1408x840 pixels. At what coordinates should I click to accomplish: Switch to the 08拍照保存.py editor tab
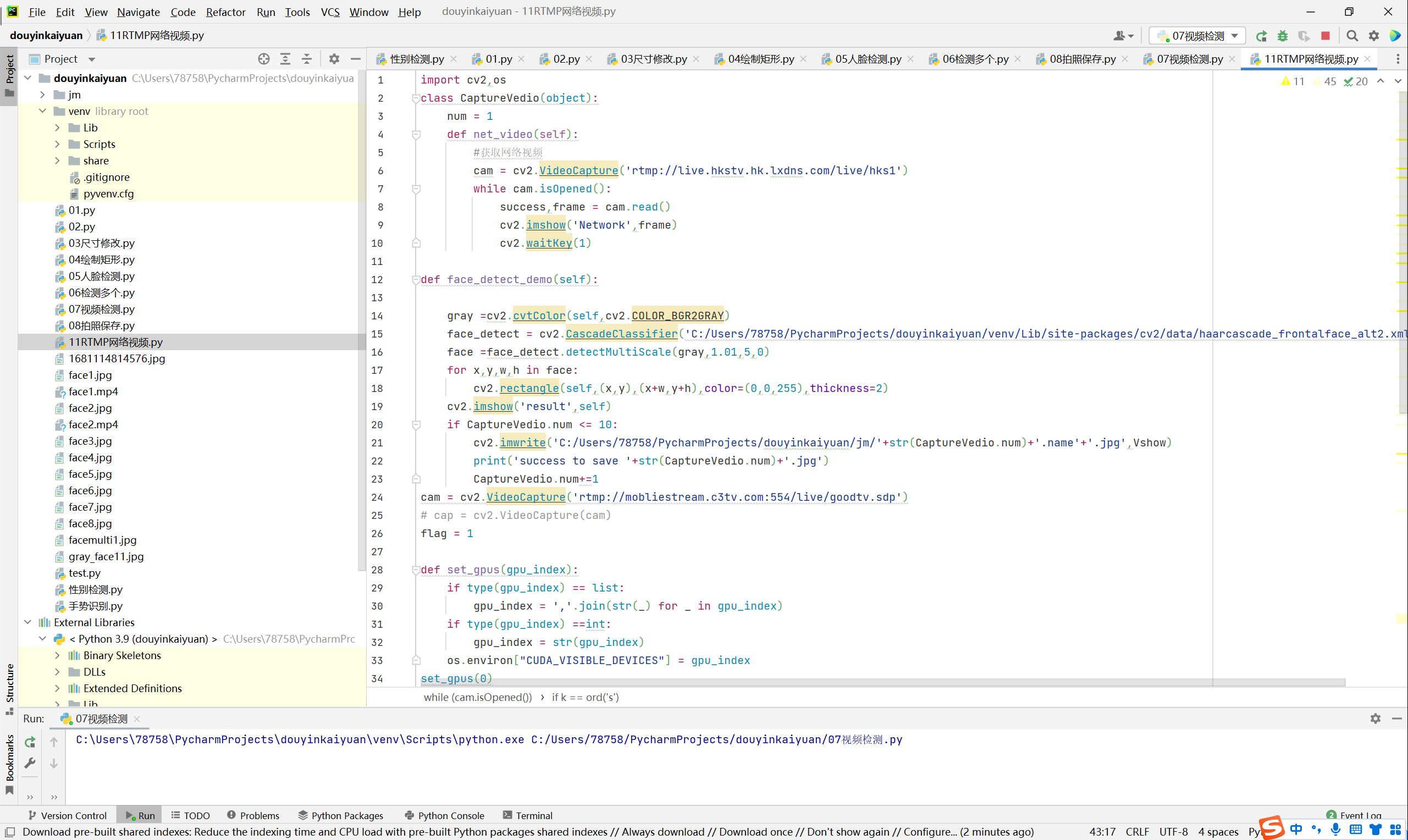point(1082,59)
